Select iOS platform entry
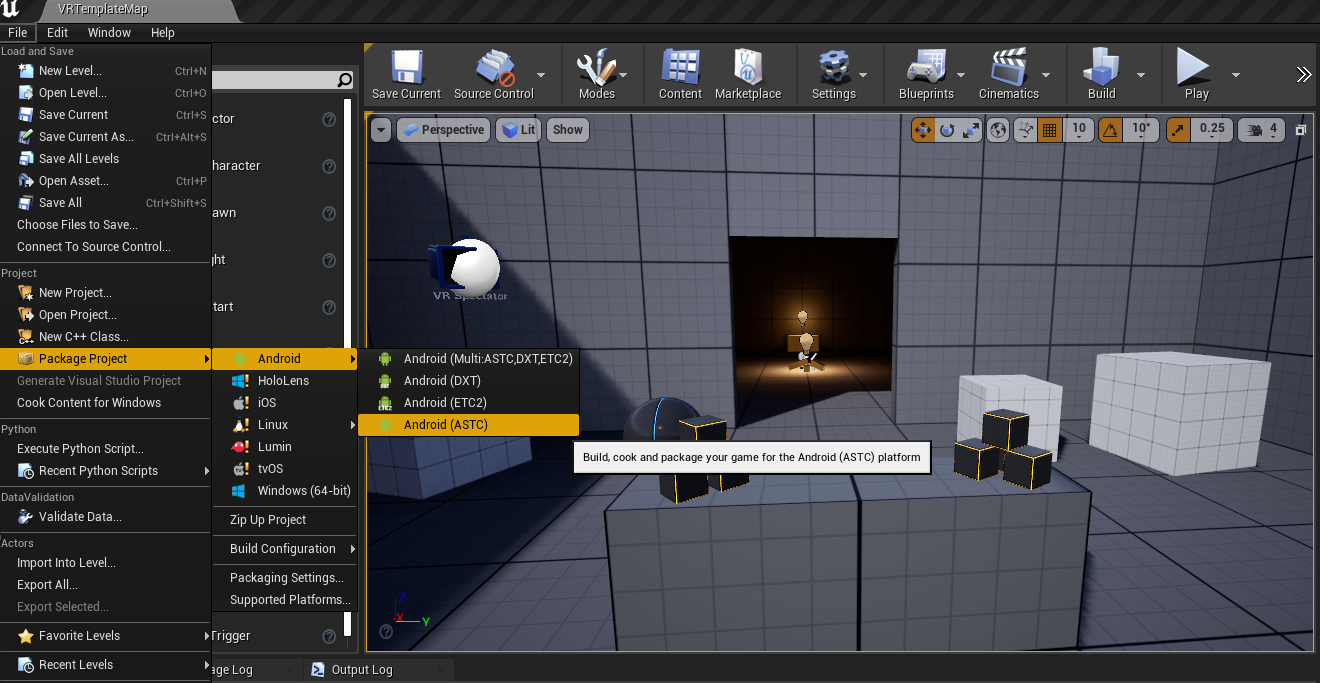 pos(285,403)
